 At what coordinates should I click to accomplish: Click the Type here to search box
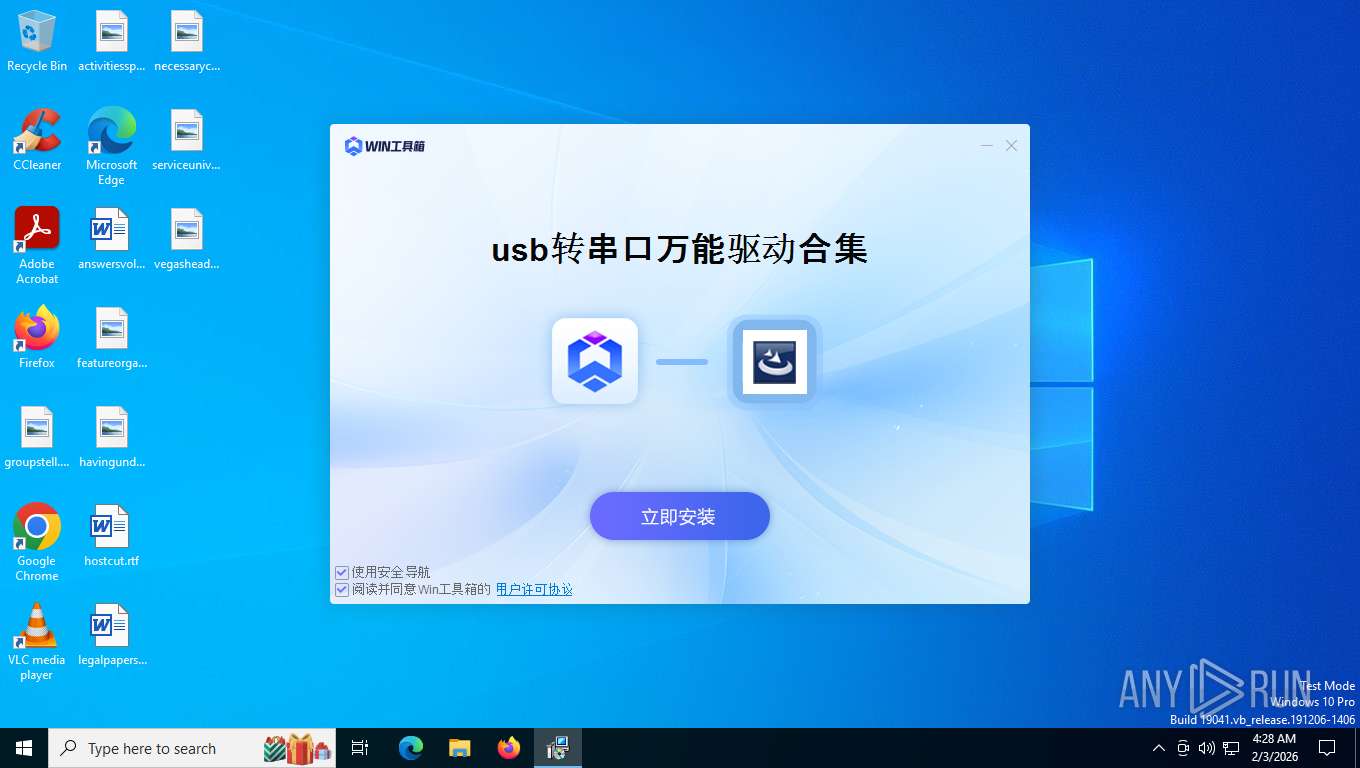click(192, 748)
